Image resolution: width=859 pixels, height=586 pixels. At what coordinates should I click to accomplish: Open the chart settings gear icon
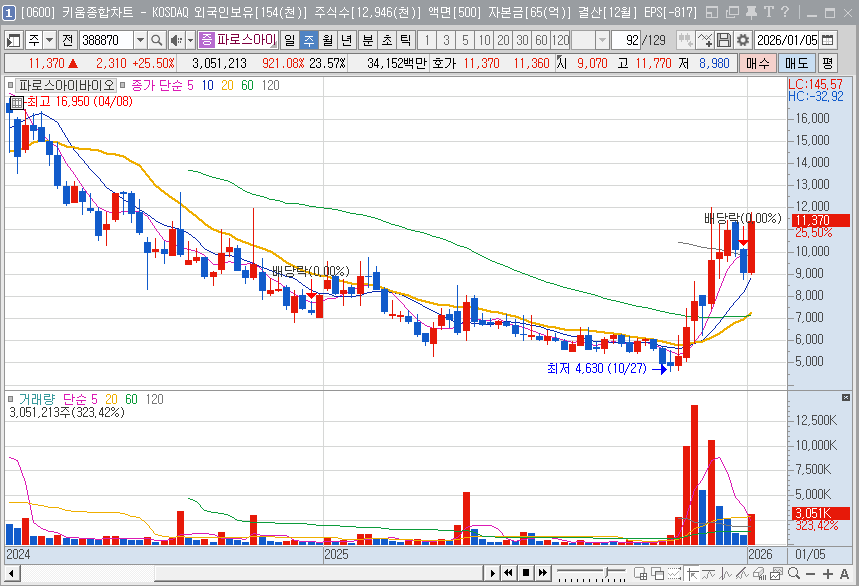coord(743,40)
